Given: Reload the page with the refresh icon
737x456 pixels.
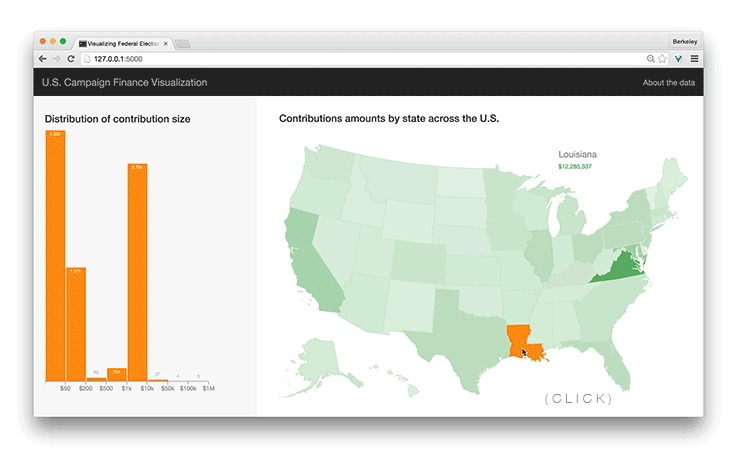Looking at the screenshot, I should click(70, 59).
